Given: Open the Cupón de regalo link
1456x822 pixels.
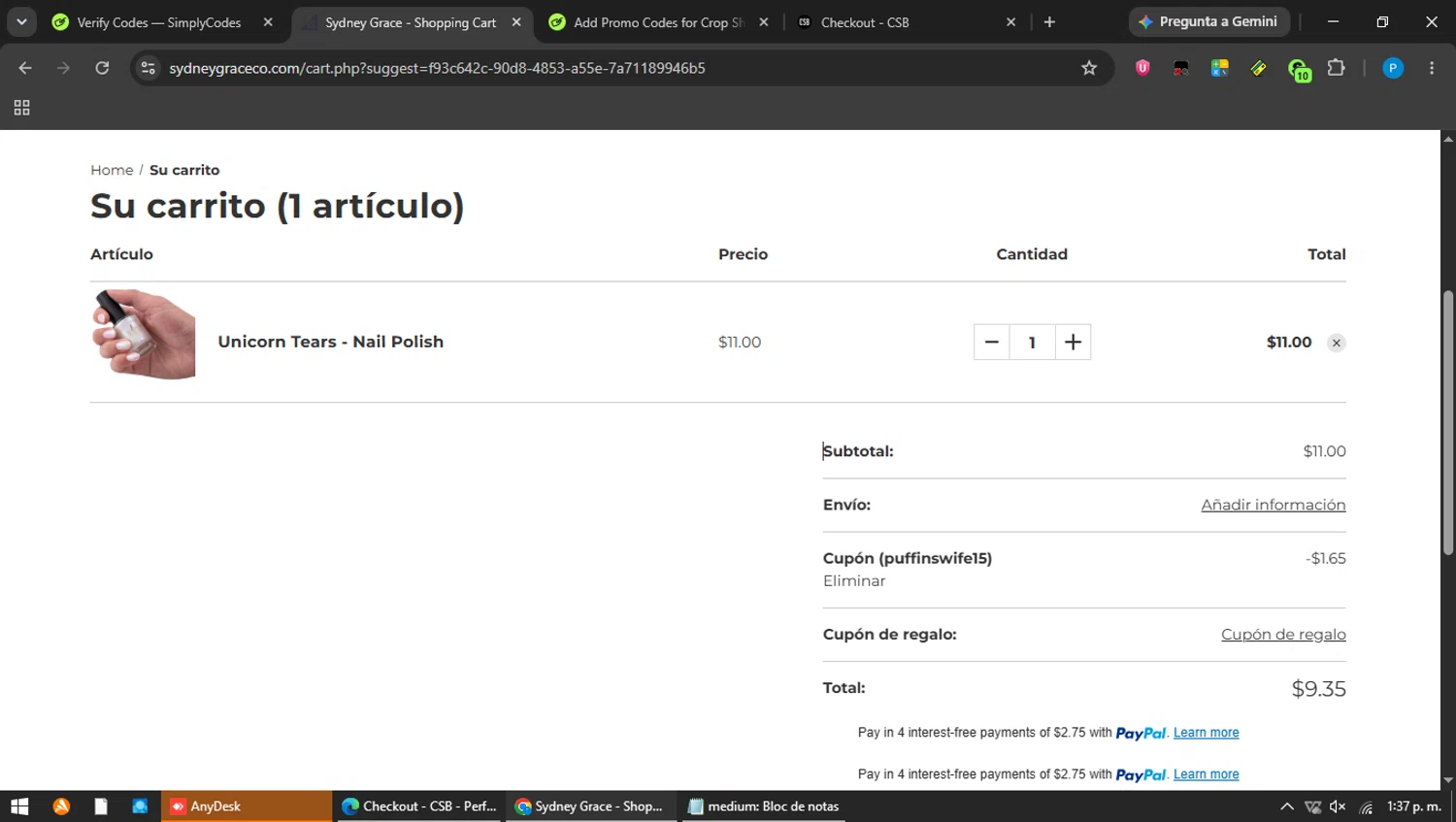Looking at the screenshot, I should pos(1283,635).
